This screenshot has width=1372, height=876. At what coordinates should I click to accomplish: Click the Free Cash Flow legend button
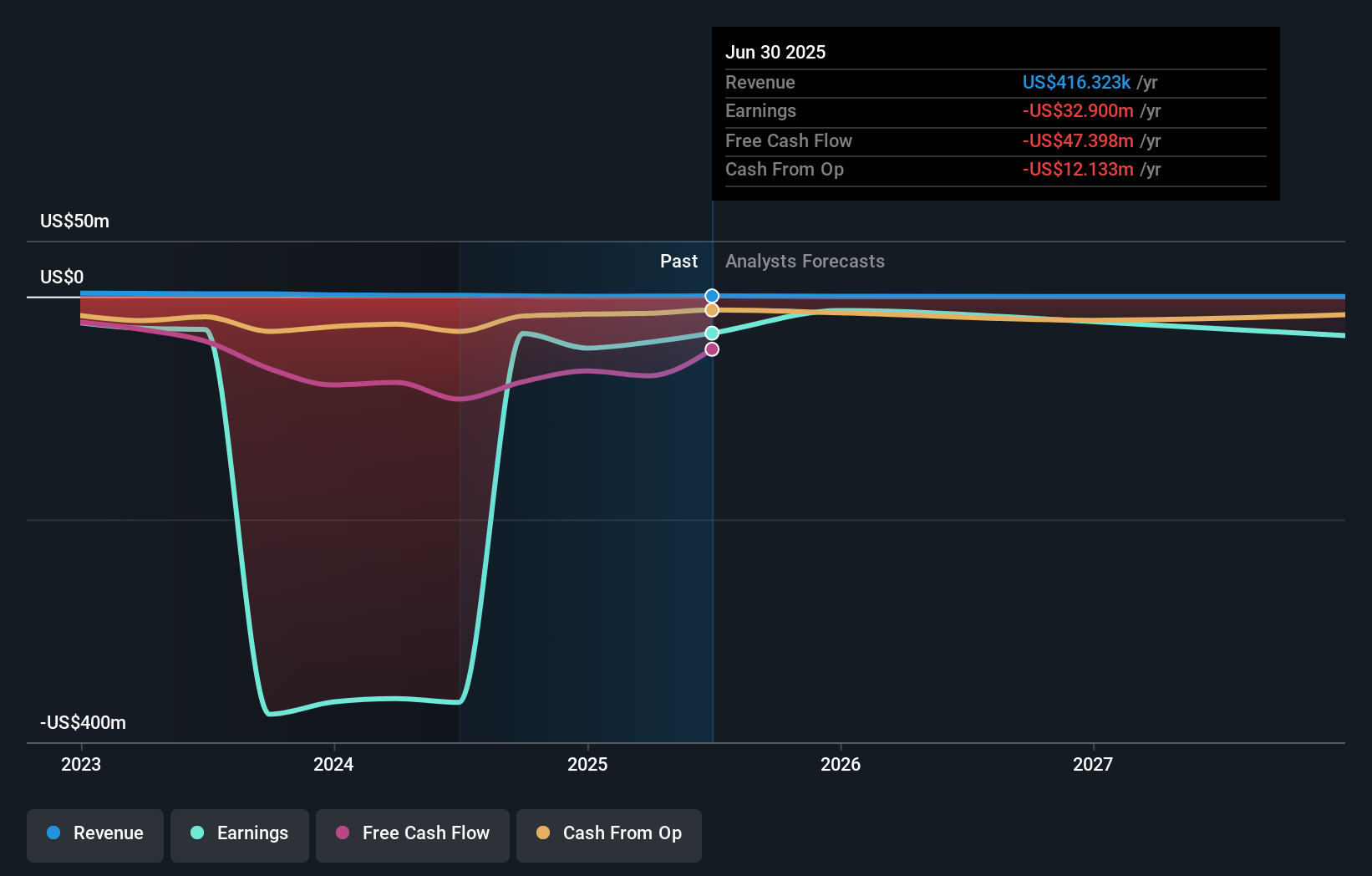(x=413, y=834)
